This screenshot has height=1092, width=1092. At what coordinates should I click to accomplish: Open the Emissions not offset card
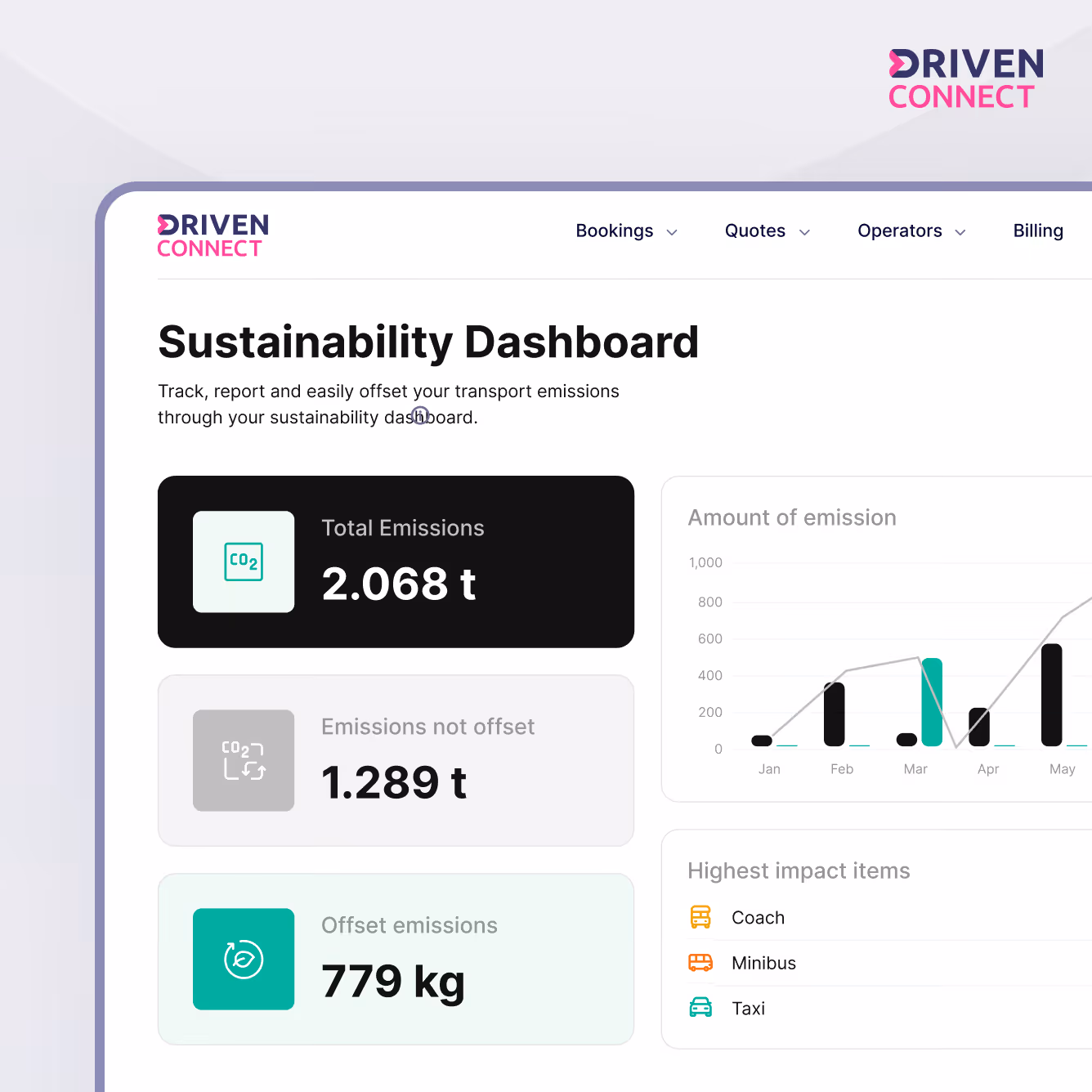tap(396, 760)
